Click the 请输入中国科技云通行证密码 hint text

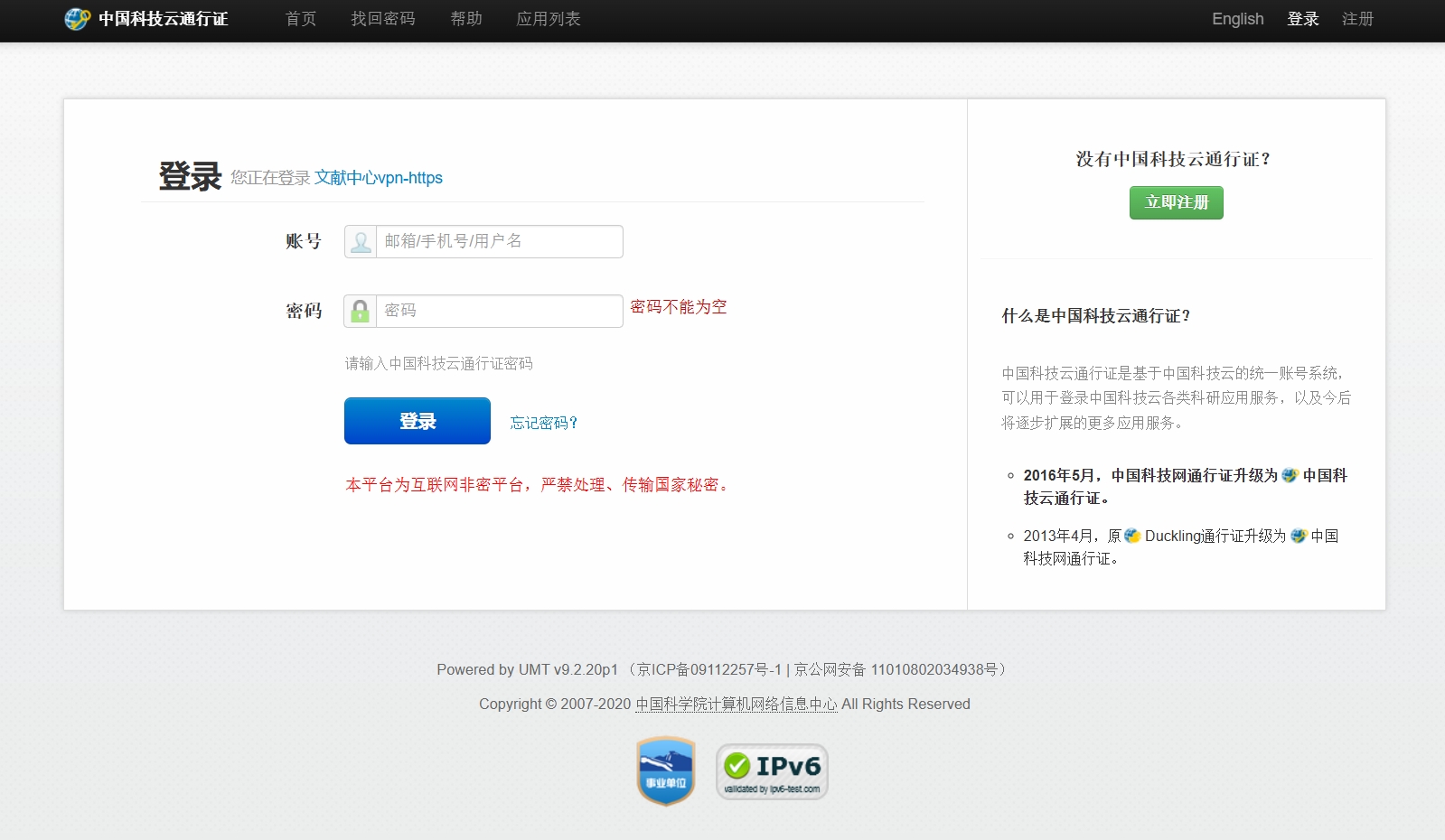(x=439, y=363)
